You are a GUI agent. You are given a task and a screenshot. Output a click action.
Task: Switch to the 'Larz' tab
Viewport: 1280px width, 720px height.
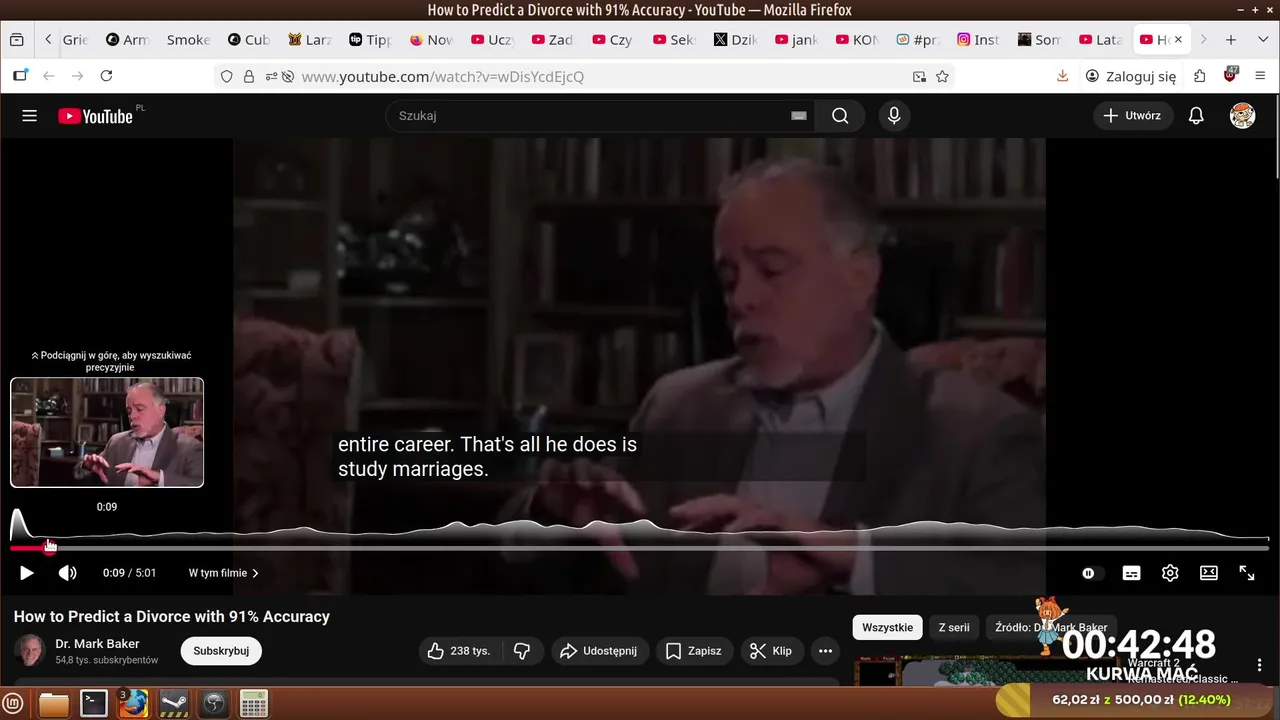click(x=310, y=40)
